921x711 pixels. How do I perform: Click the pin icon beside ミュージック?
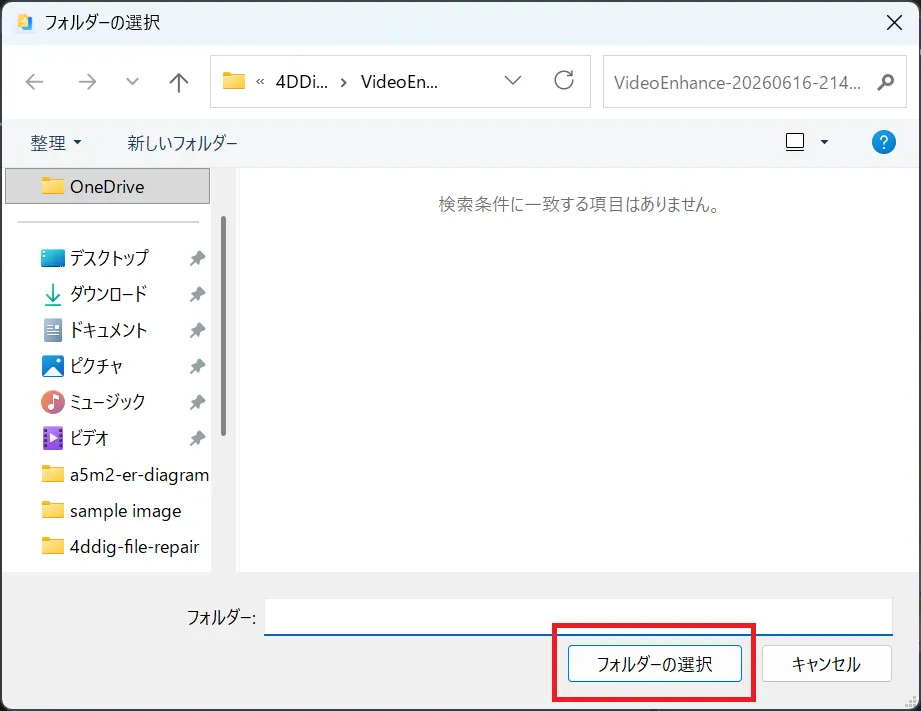point(197,402)
